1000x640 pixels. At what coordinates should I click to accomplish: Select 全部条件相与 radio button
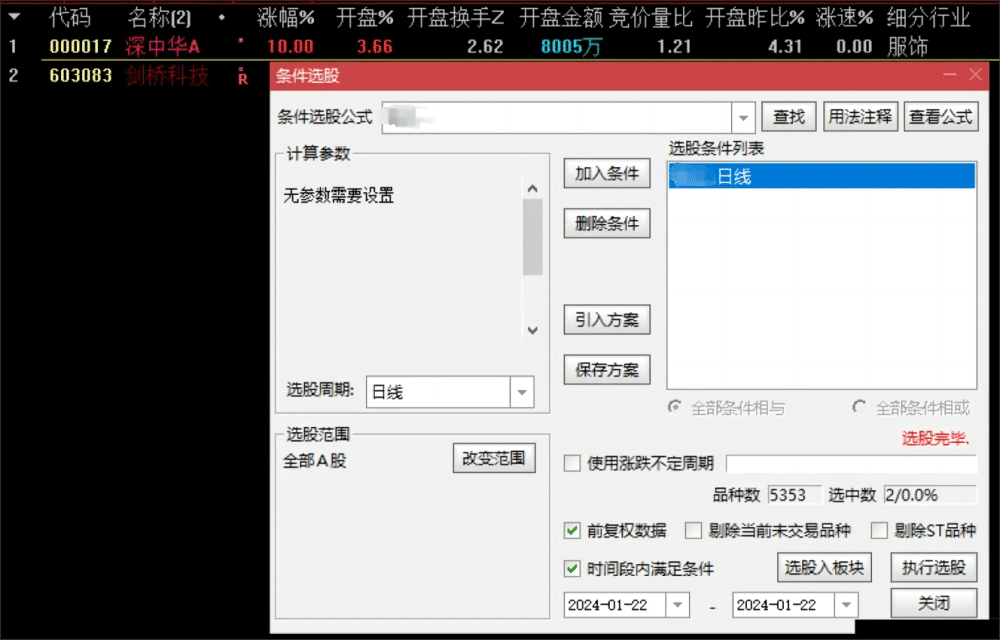pos(674,407)
